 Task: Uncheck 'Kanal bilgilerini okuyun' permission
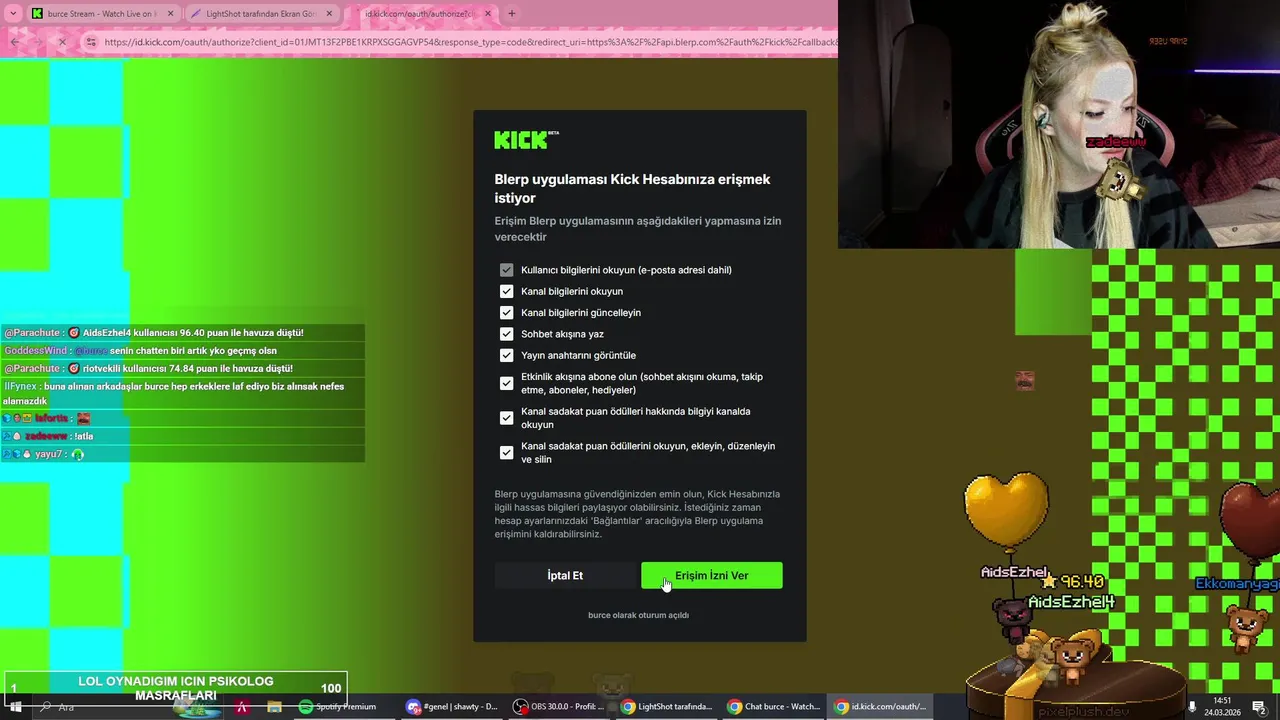pos(506,291)
